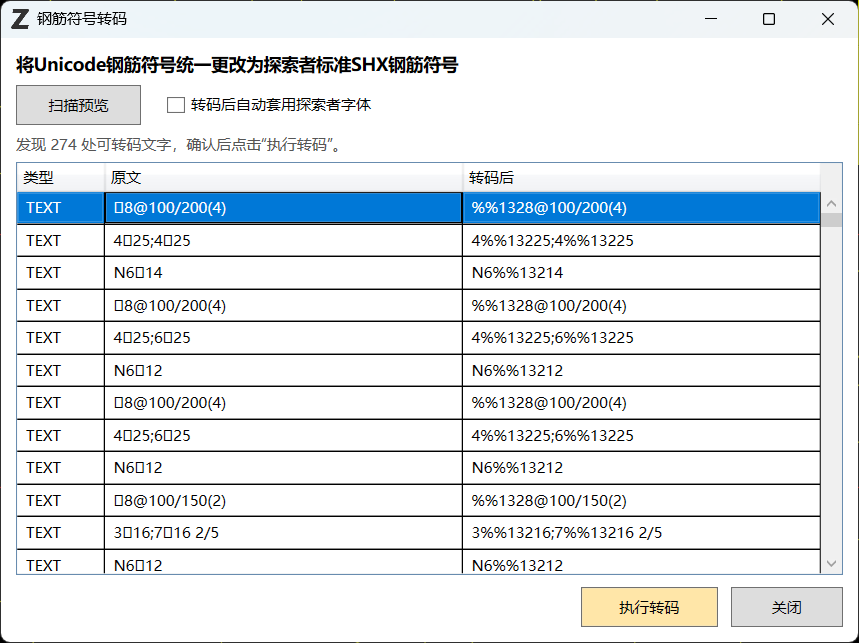
Task: Click the vertical scrollbar thumb in the table
Action: pos(831,220)
